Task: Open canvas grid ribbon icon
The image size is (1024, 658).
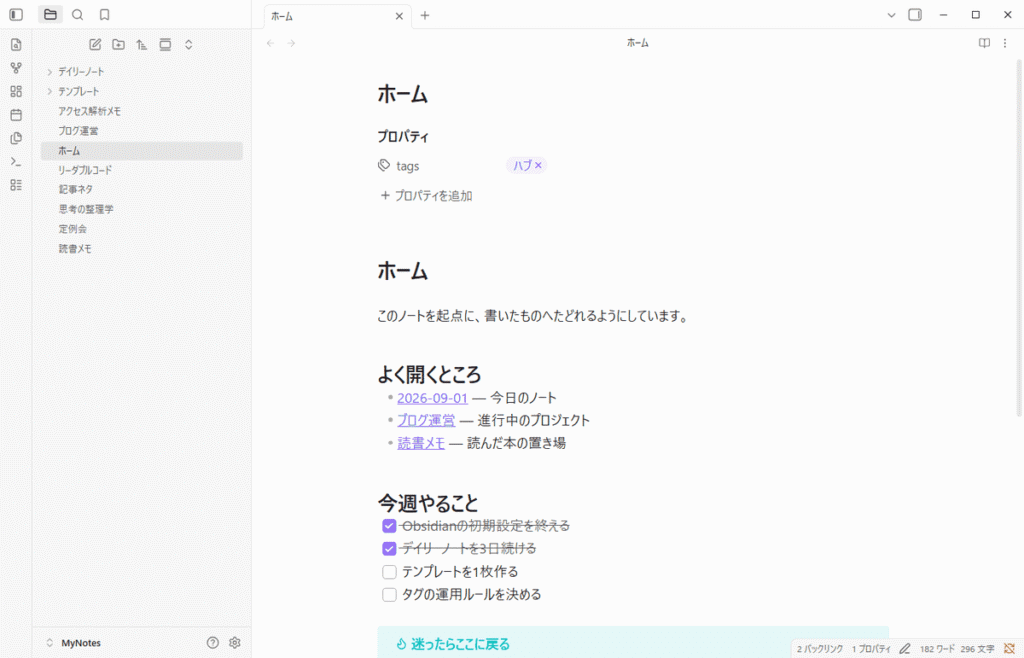Action: coord(16,91)
